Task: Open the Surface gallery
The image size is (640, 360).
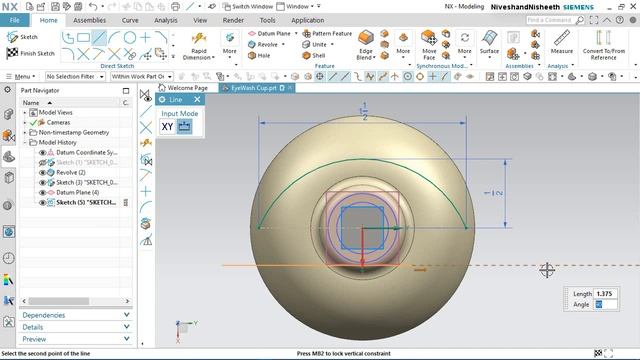Action: pyautogui.click(x=489, y=44)
